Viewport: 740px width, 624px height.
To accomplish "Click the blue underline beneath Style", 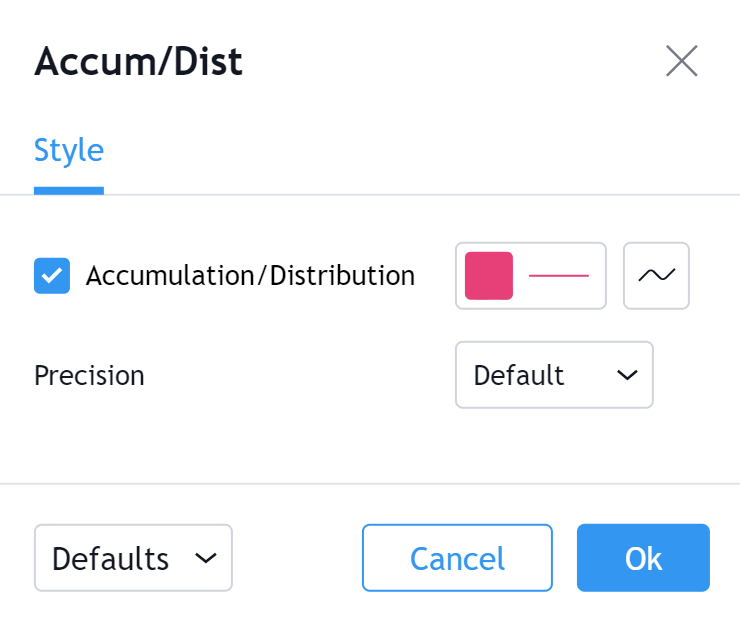I will [69, 190].
